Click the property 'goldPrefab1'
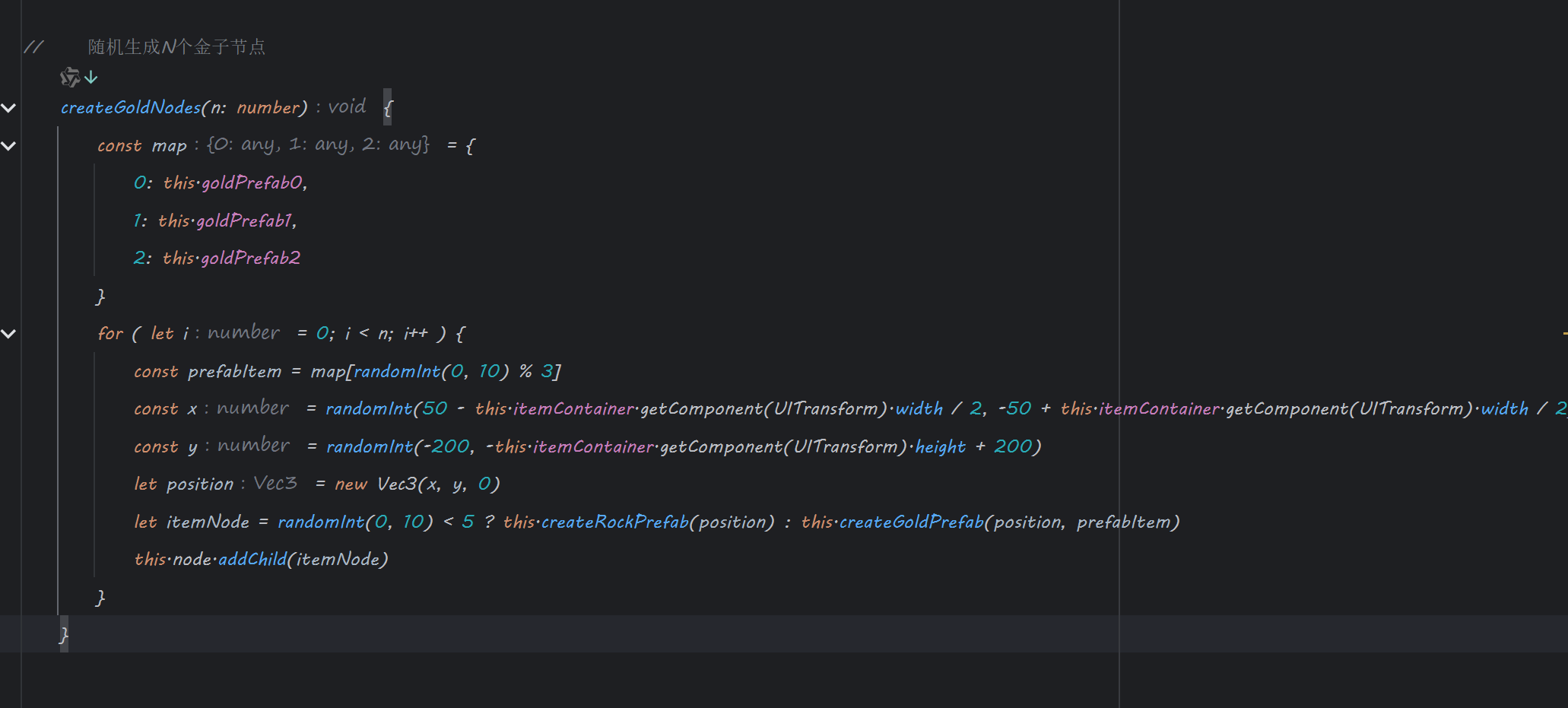 coord(244,221)
